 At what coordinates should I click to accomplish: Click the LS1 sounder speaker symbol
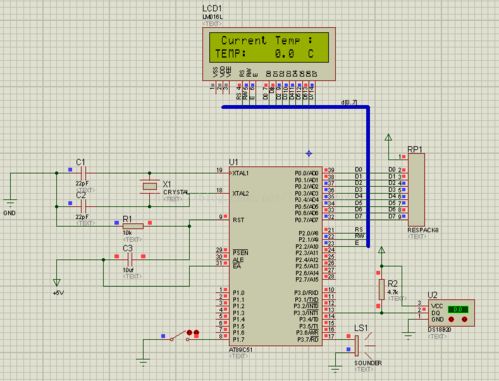pyautogui.click(x=362, y=346)
